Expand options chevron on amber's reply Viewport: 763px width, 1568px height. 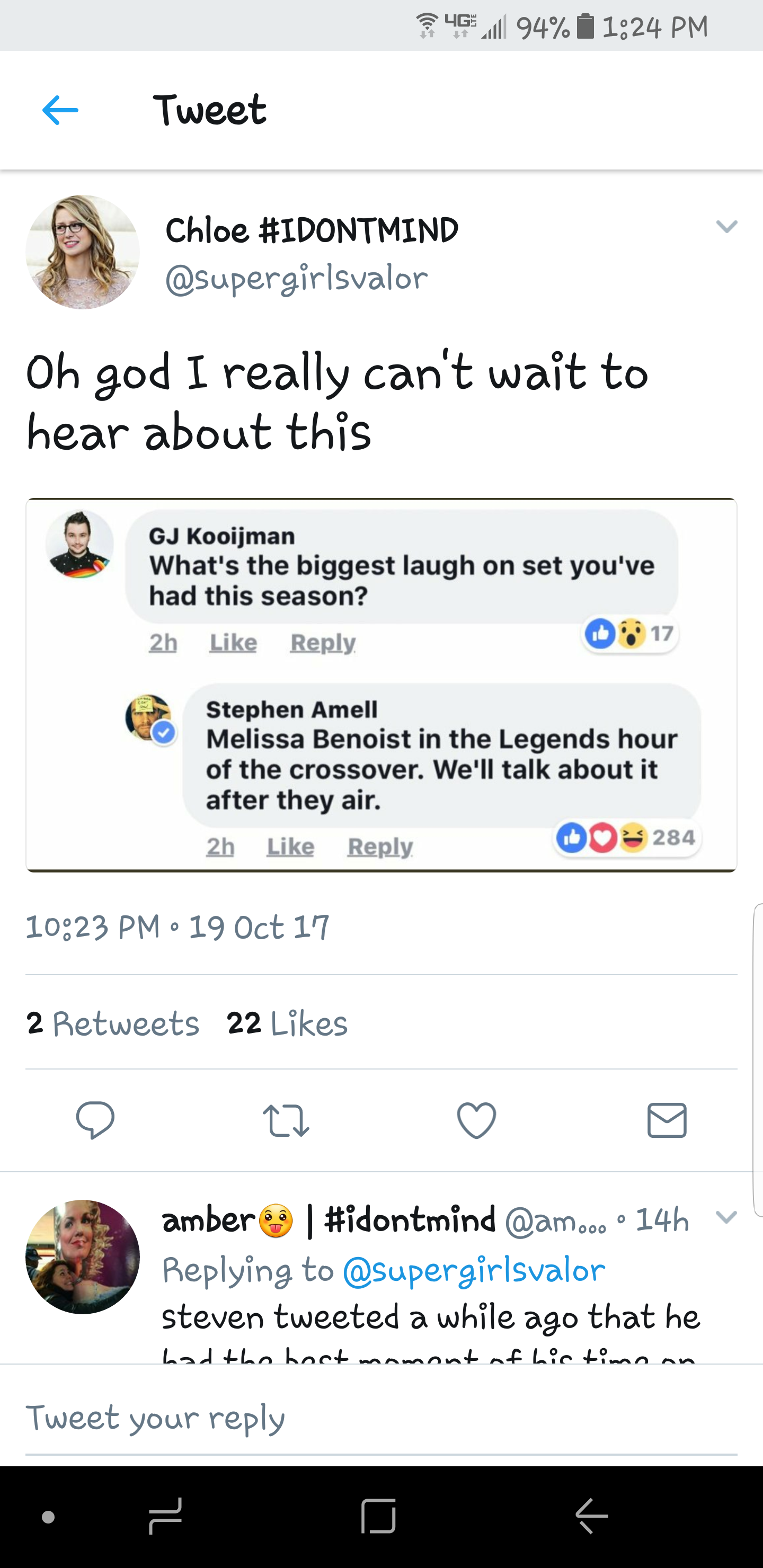click(x=726, y=1217)
